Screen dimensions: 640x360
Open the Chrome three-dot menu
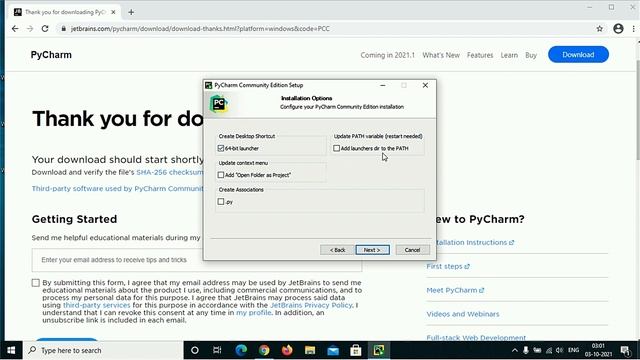point(633,29)
